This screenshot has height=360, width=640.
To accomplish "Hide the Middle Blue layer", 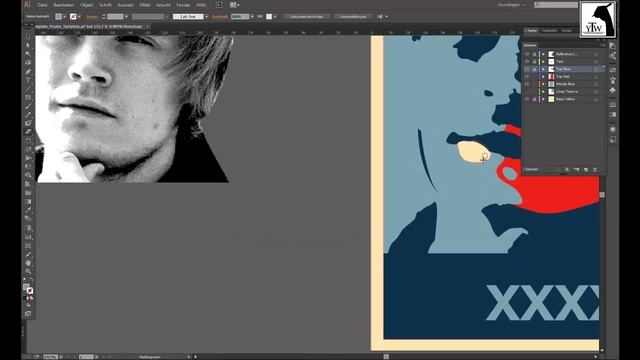I will tap(527, 84).
